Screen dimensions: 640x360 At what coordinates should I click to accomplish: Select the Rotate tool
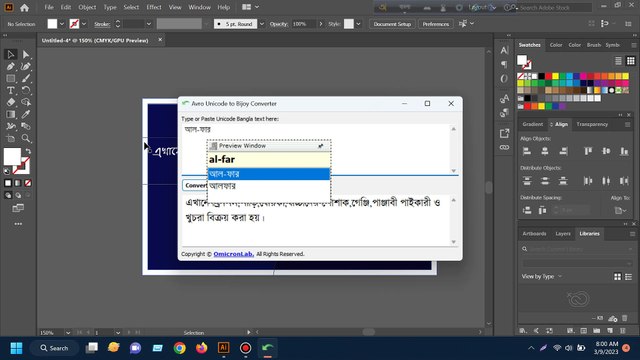point(26,90)
